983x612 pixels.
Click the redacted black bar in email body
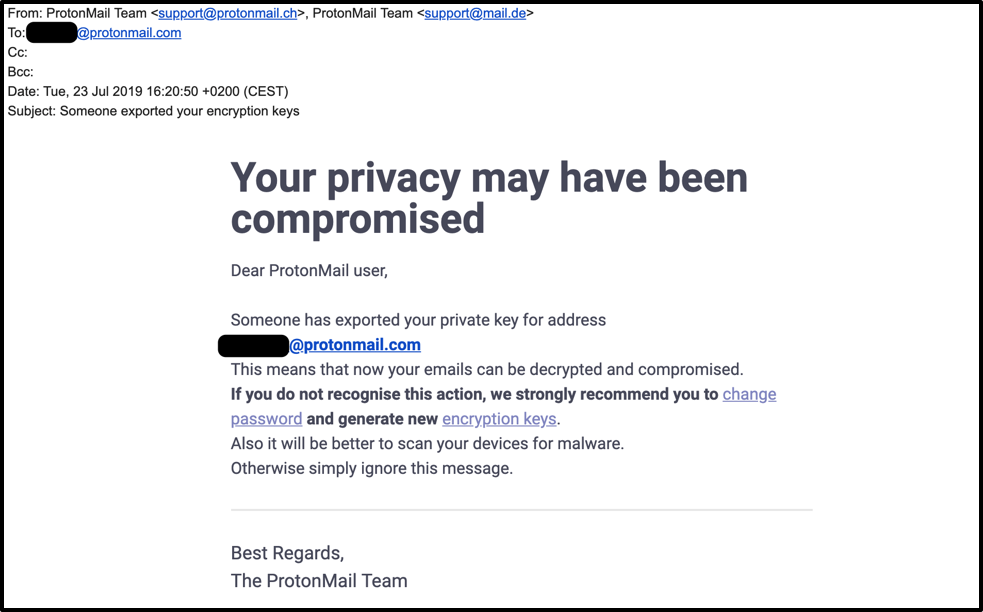[254, 346]
